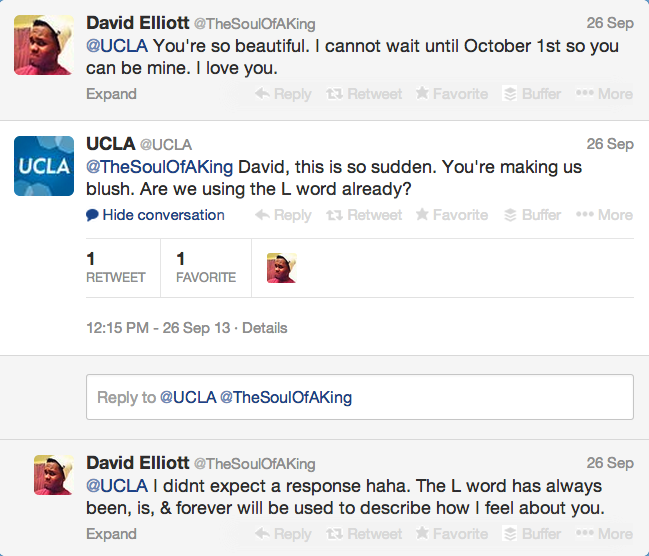Open the UCLA profile logo avatar
Screen dimensions: 649x556
pos(43,166)
